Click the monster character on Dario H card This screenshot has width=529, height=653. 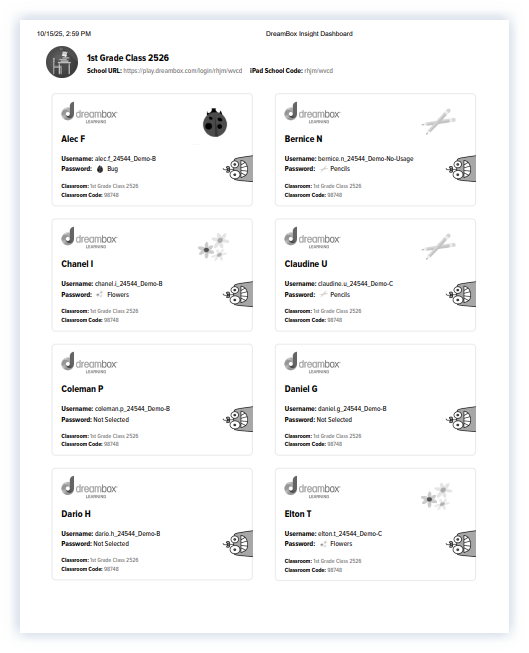point(238,543)
